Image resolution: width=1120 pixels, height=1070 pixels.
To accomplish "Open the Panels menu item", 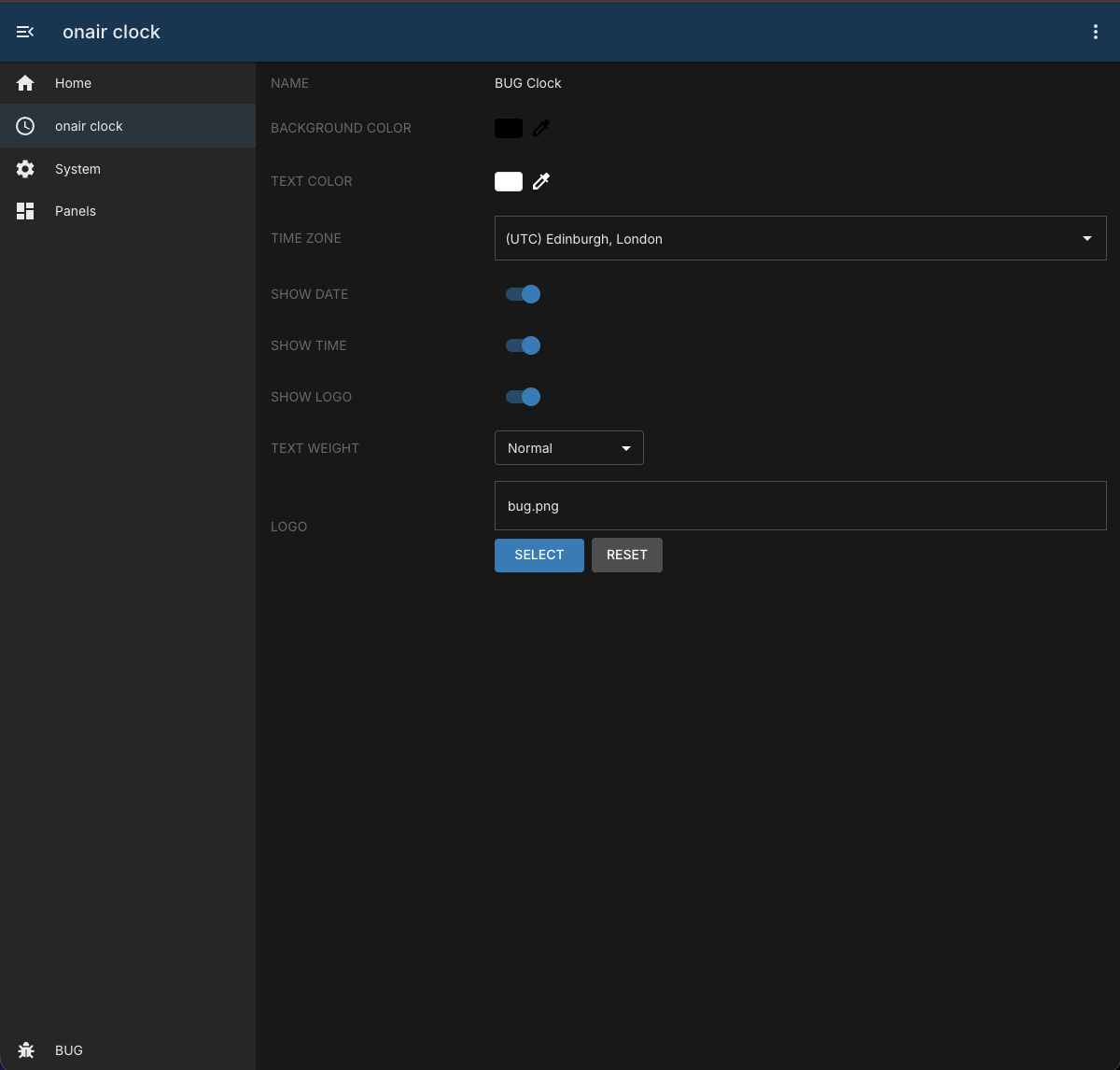I will pos(128,211).
